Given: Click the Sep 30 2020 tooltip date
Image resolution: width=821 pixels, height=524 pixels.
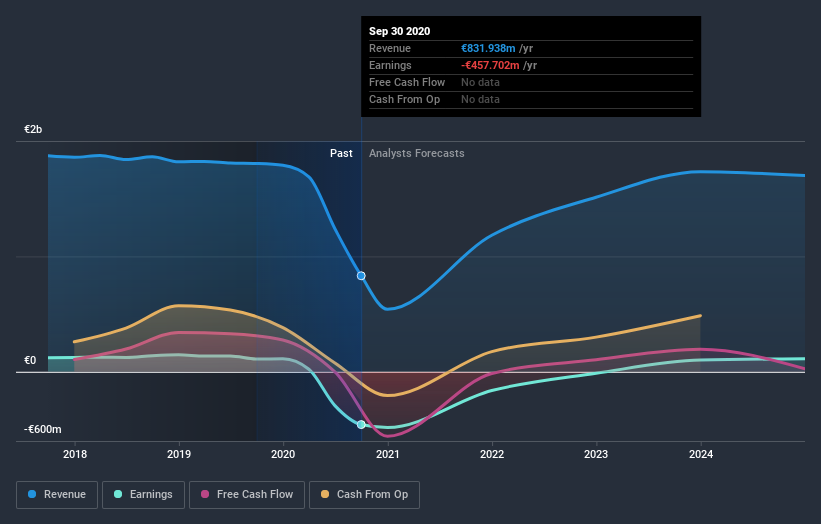Looking at the screenshot, I should [x=400, y=31].
